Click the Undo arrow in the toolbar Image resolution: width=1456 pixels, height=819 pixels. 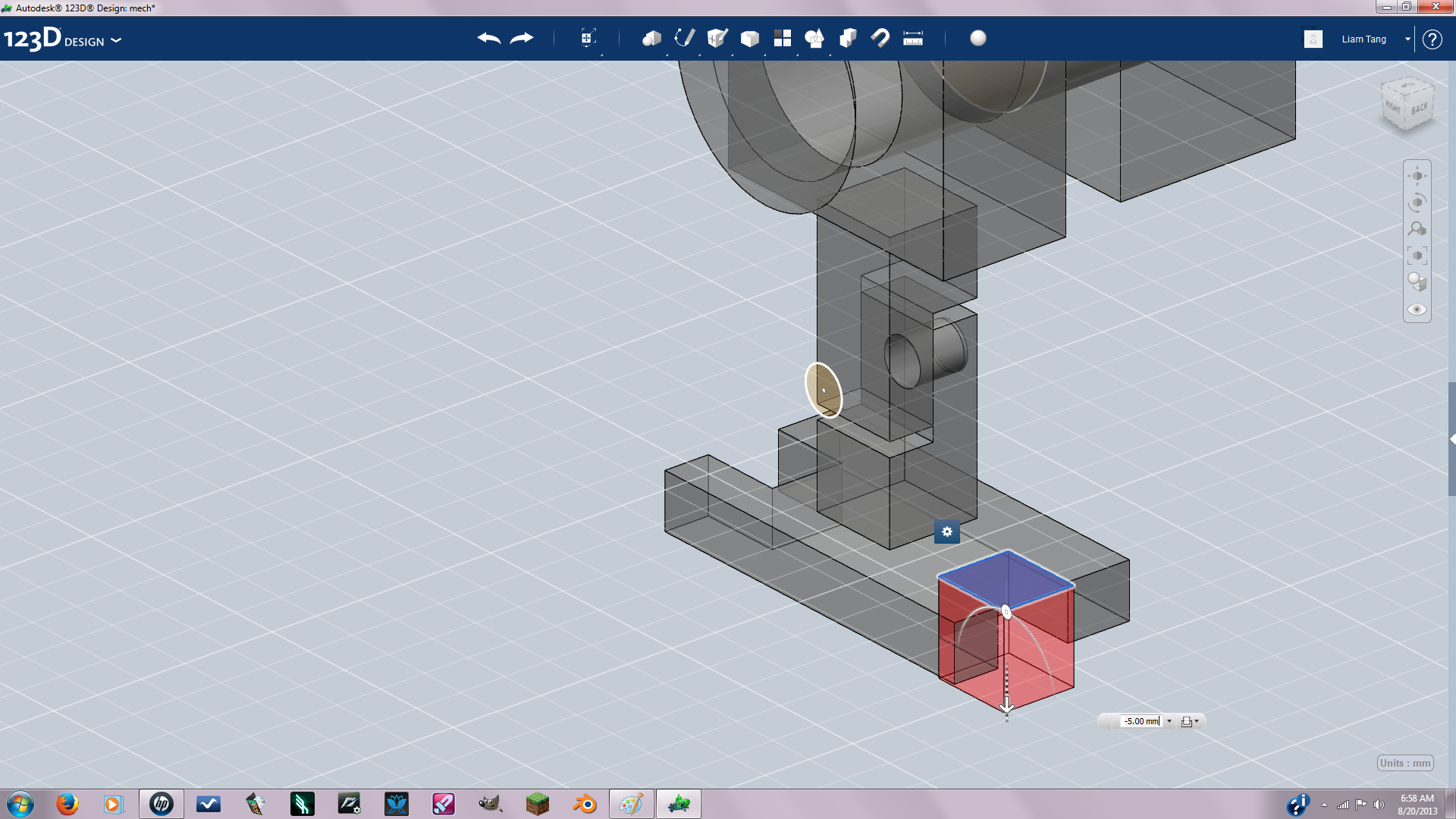[489, 38]
